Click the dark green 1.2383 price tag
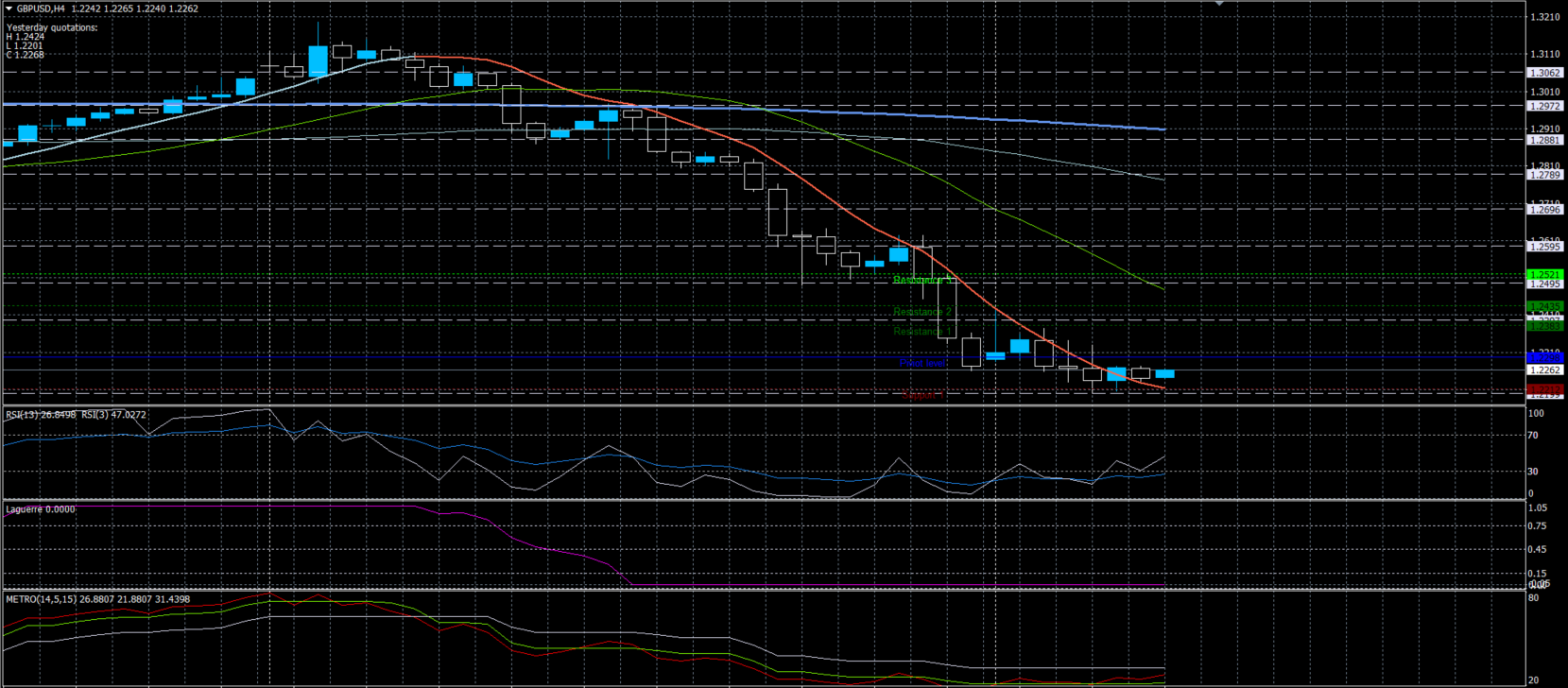 [x=1545, y=326]
